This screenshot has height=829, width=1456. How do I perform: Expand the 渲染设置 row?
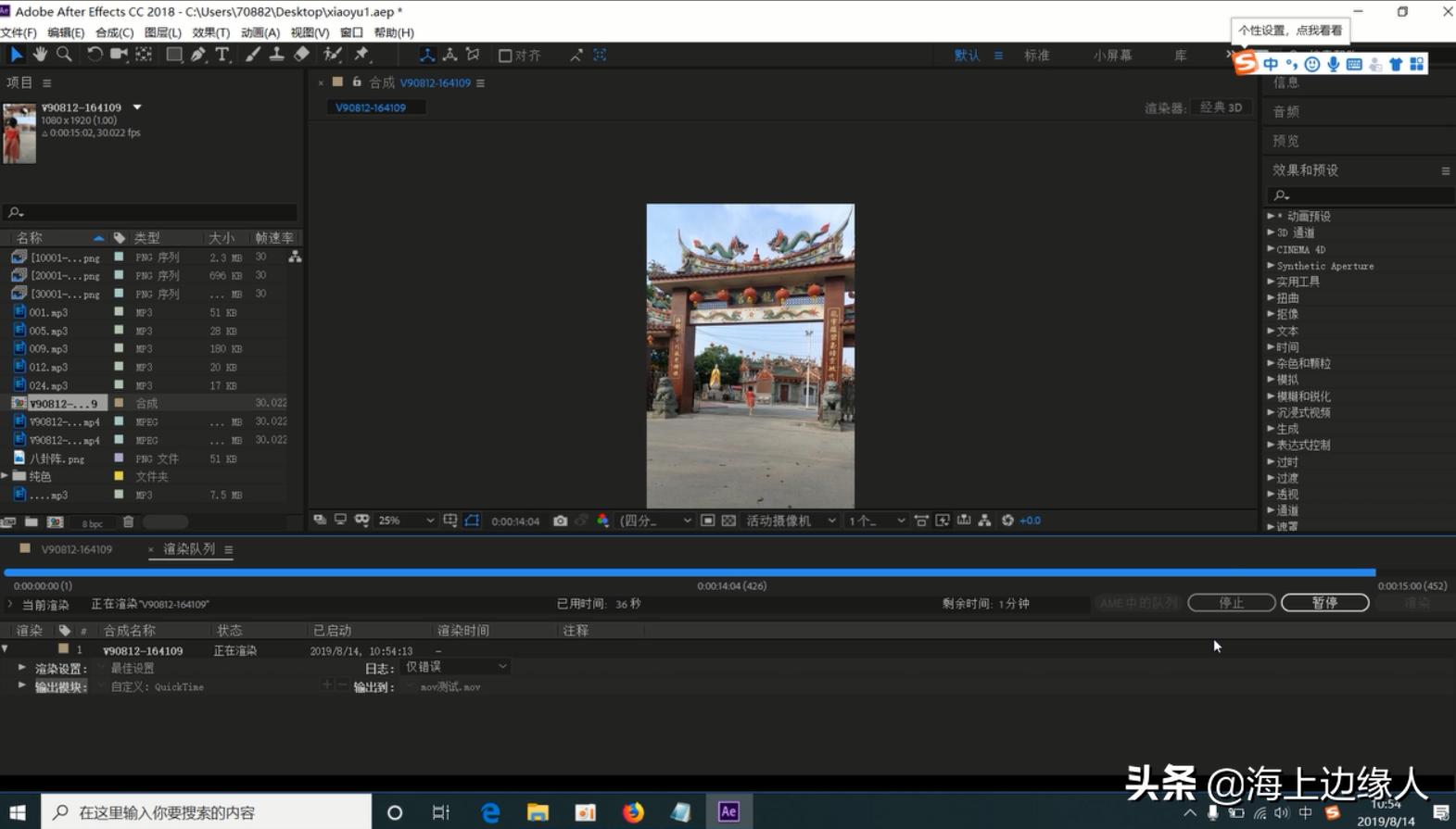click(22, 667)
